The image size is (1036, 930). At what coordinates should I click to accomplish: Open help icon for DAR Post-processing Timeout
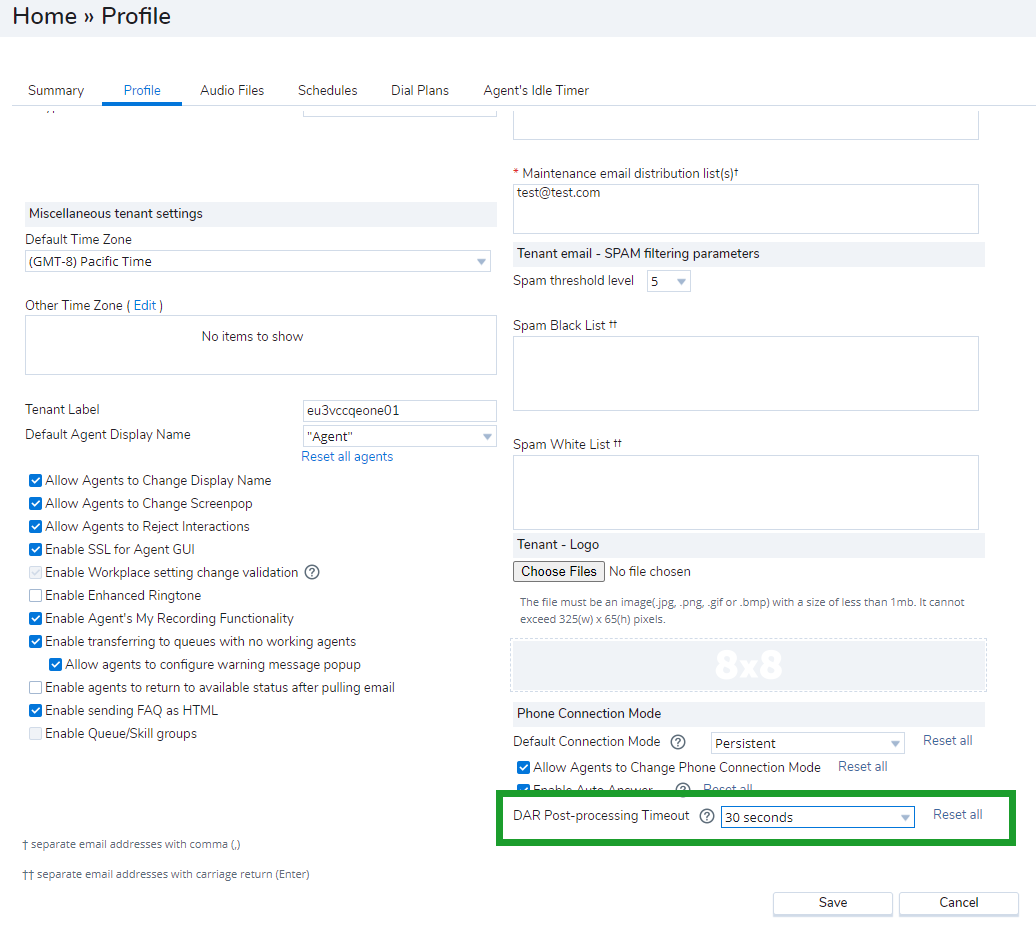(707, 816)
